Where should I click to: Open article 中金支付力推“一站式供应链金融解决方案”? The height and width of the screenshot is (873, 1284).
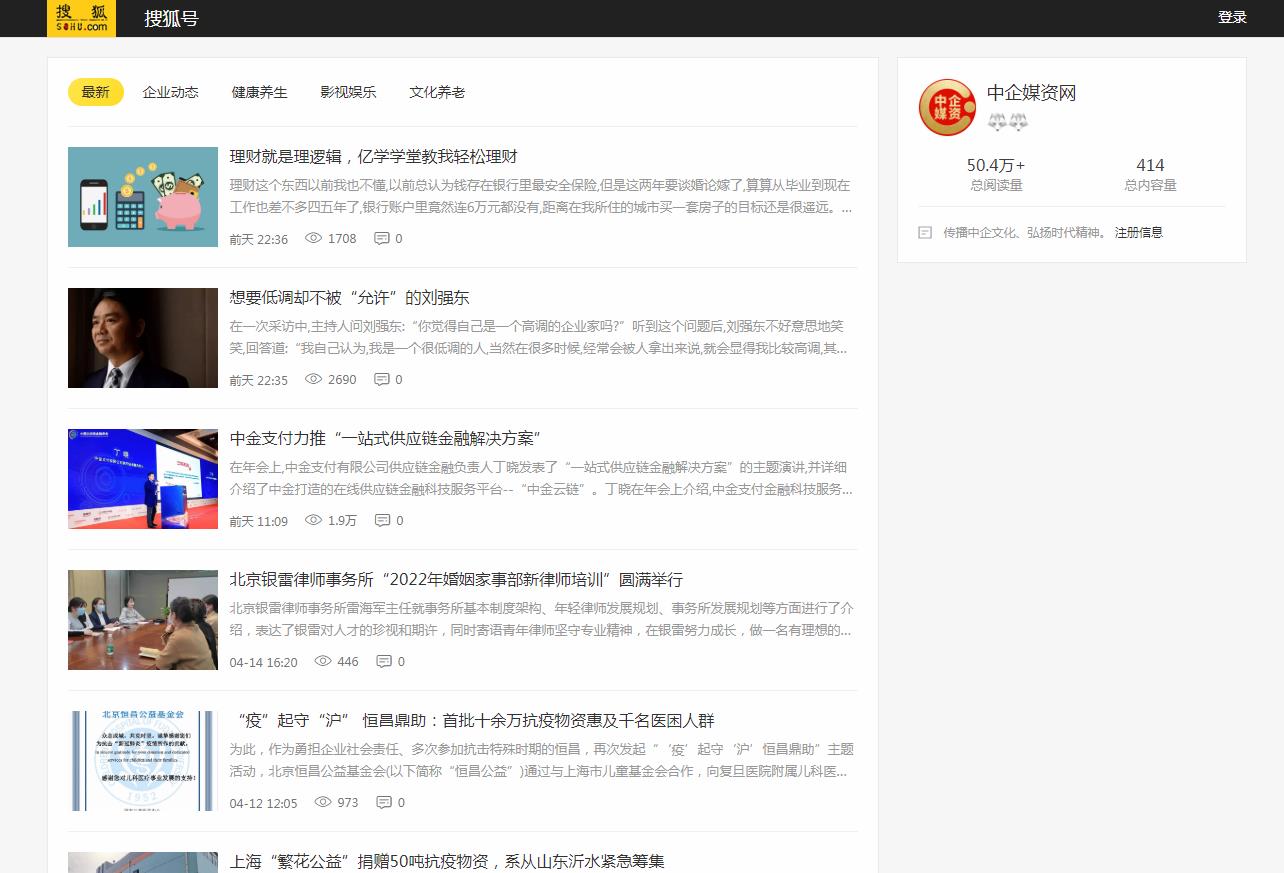385,439
